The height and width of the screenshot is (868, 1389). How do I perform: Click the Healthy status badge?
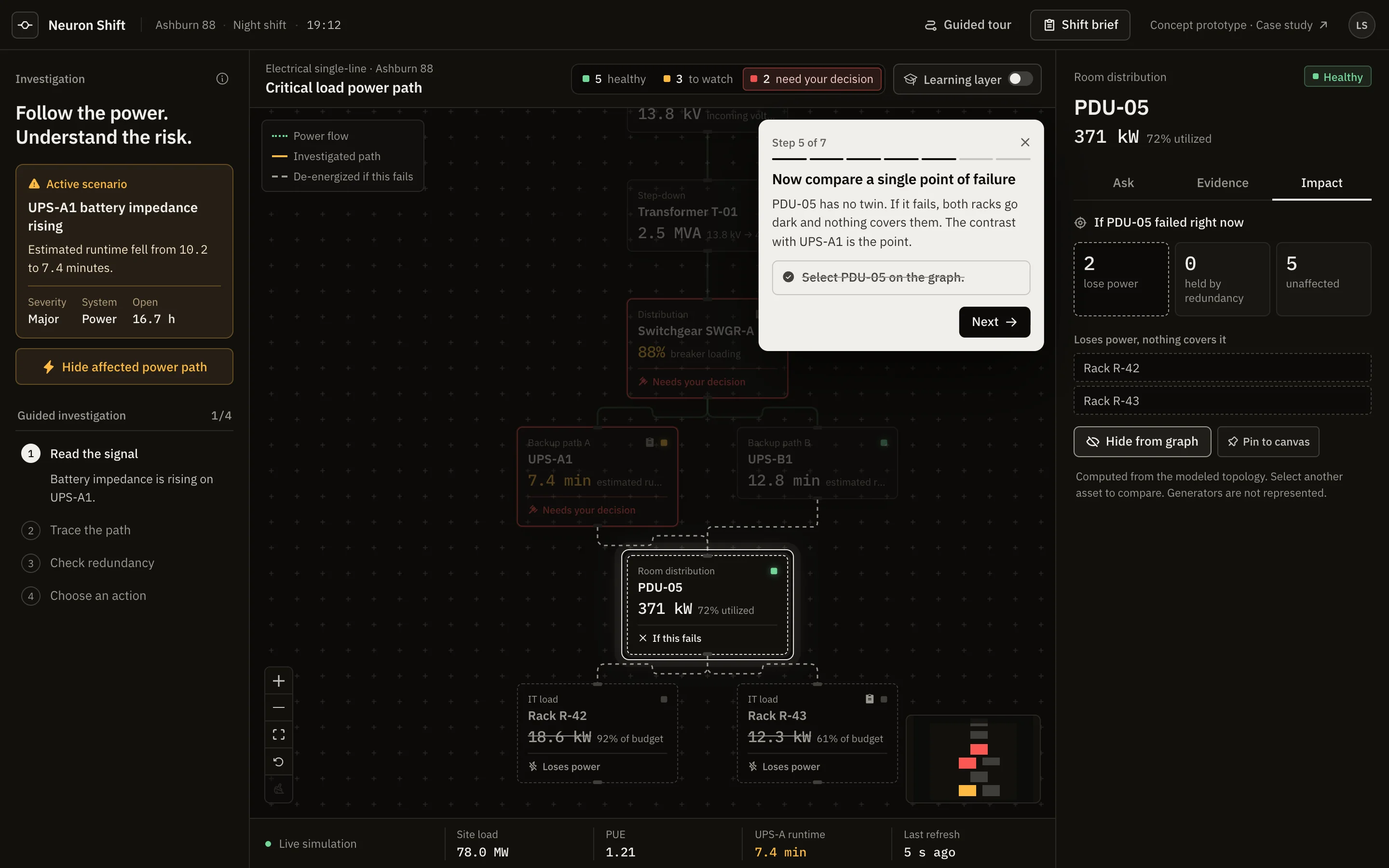pyautogui.click(x=1337, y=76)
